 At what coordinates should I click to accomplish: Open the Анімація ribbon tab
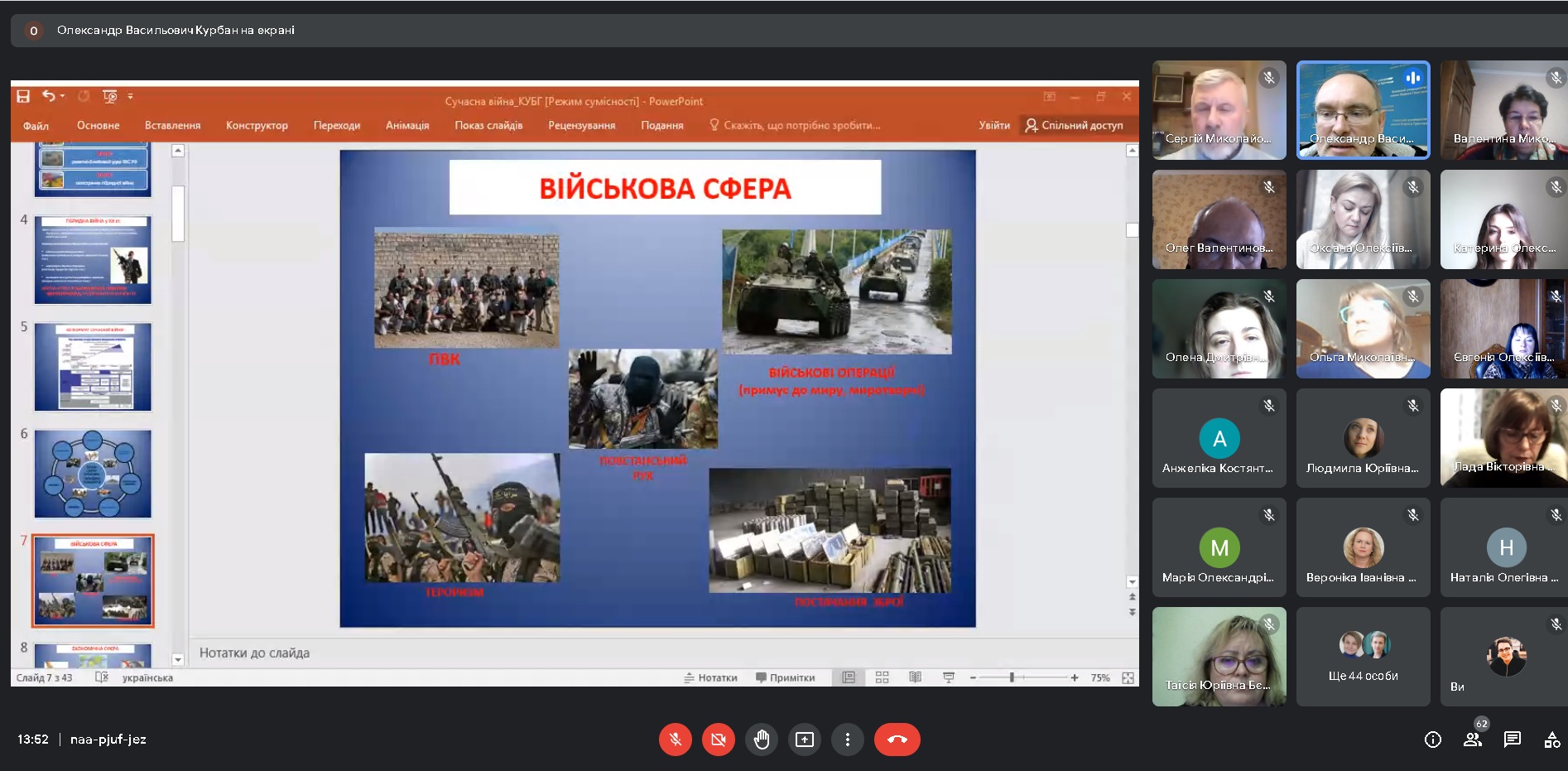(407, 126)
